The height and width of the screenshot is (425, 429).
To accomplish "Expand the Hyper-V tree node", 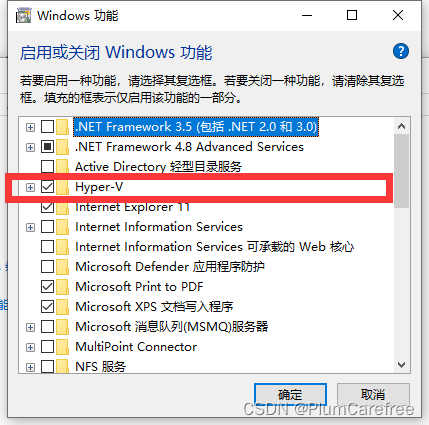I will (30, 187).
